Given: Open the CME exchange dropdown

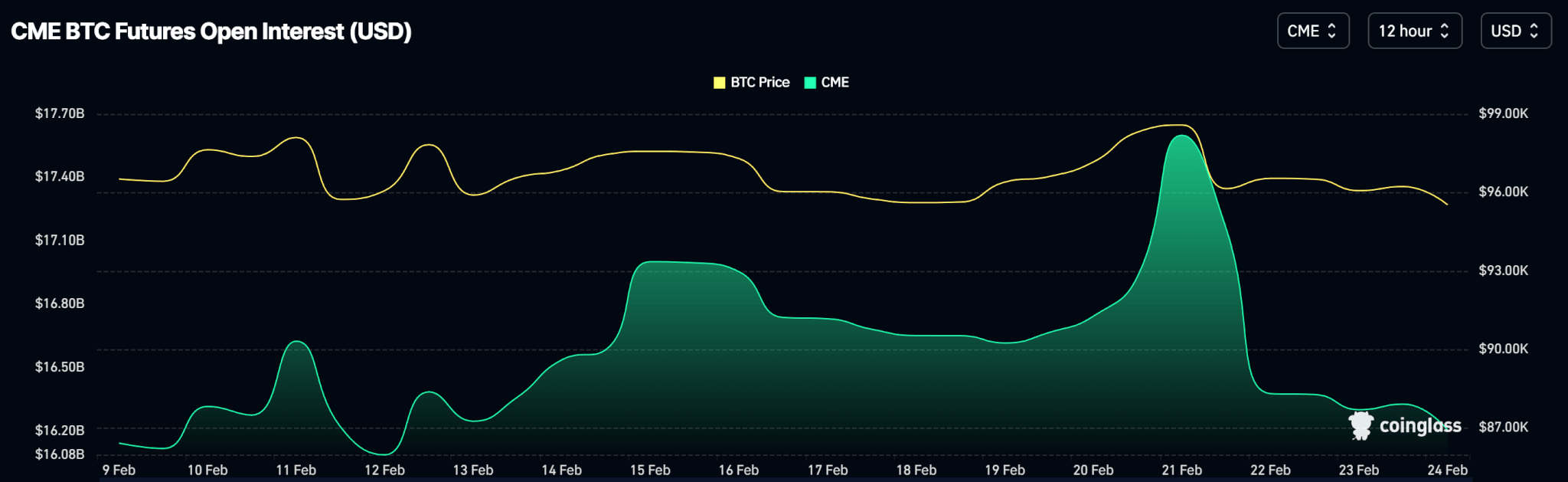Looking at the screenshot, I should point(1312,31).
